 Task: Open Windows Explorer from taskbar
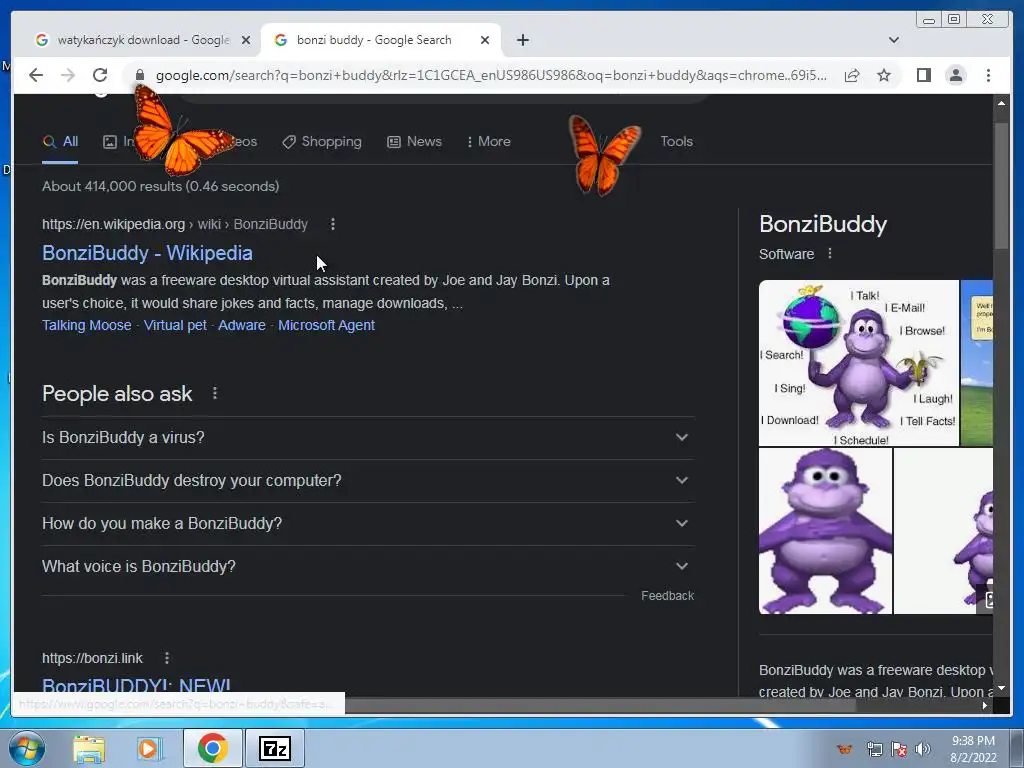click(89, 748)
